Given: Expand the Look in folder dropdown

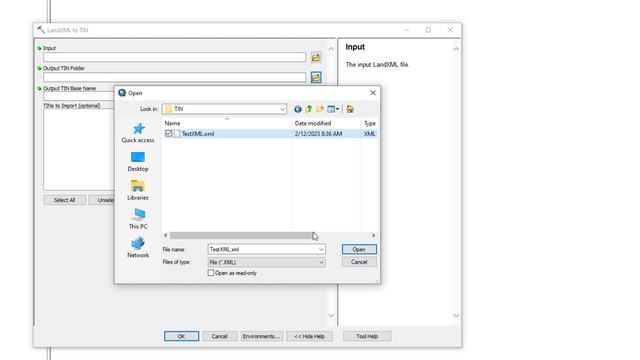Looking at the screenshot, I should pos(282,109).
